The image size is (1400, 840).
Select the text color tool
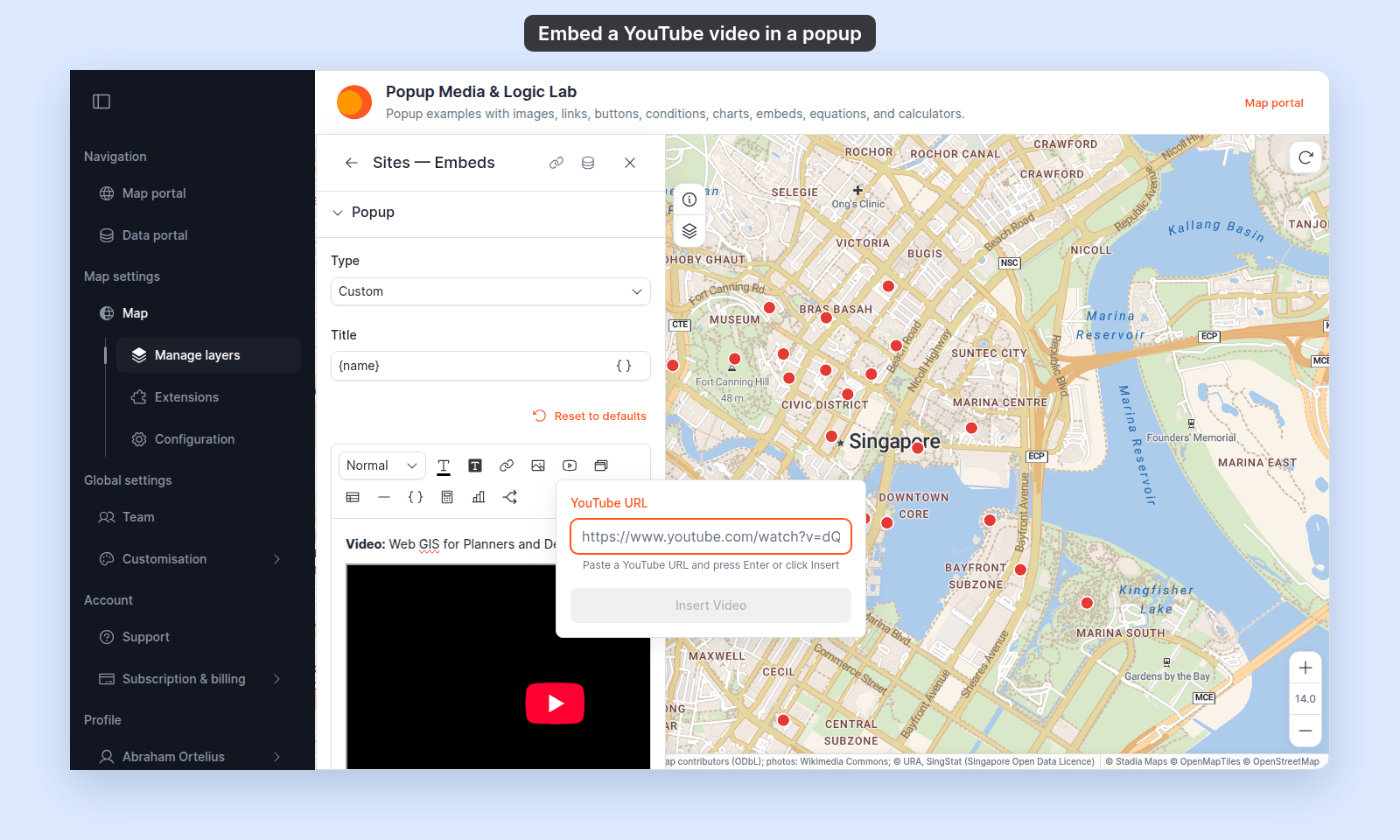click(x=444, y=465)
